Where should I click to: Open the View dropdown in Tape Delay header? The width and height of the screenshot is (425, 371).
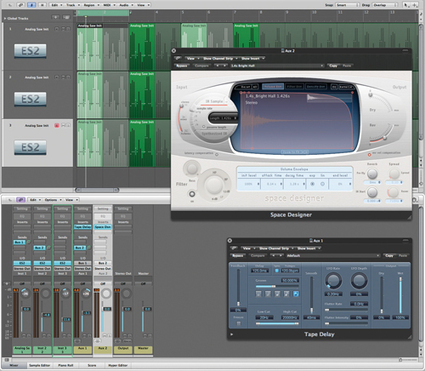pyautogui.click(x=248, y=248)
